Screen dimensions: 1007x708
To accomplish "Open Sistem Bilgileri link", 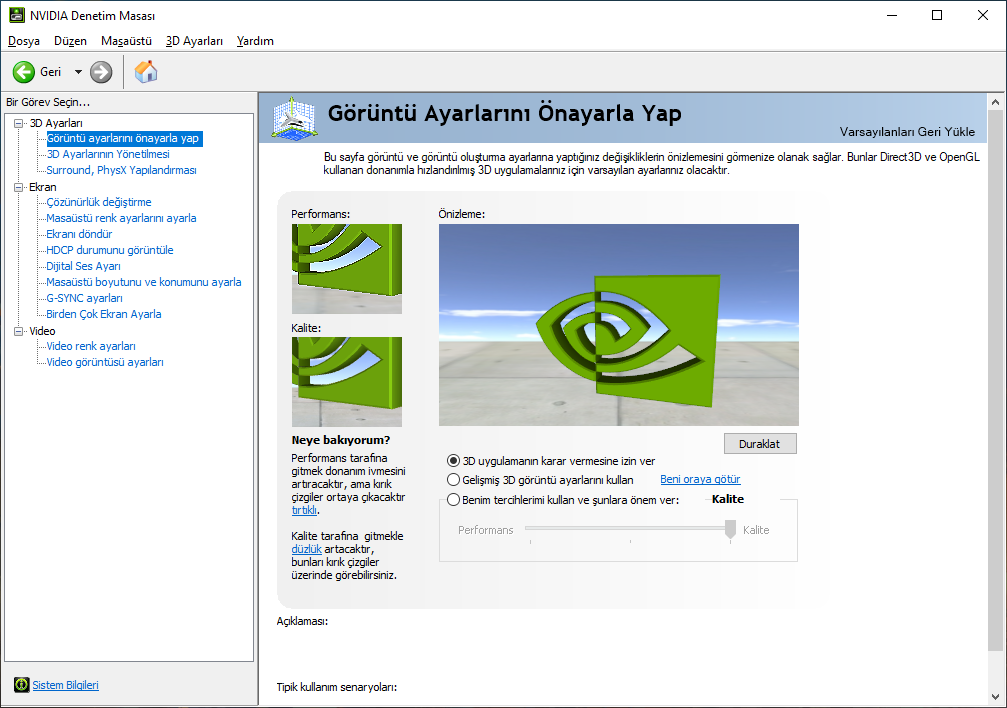I will pos(66,685).
